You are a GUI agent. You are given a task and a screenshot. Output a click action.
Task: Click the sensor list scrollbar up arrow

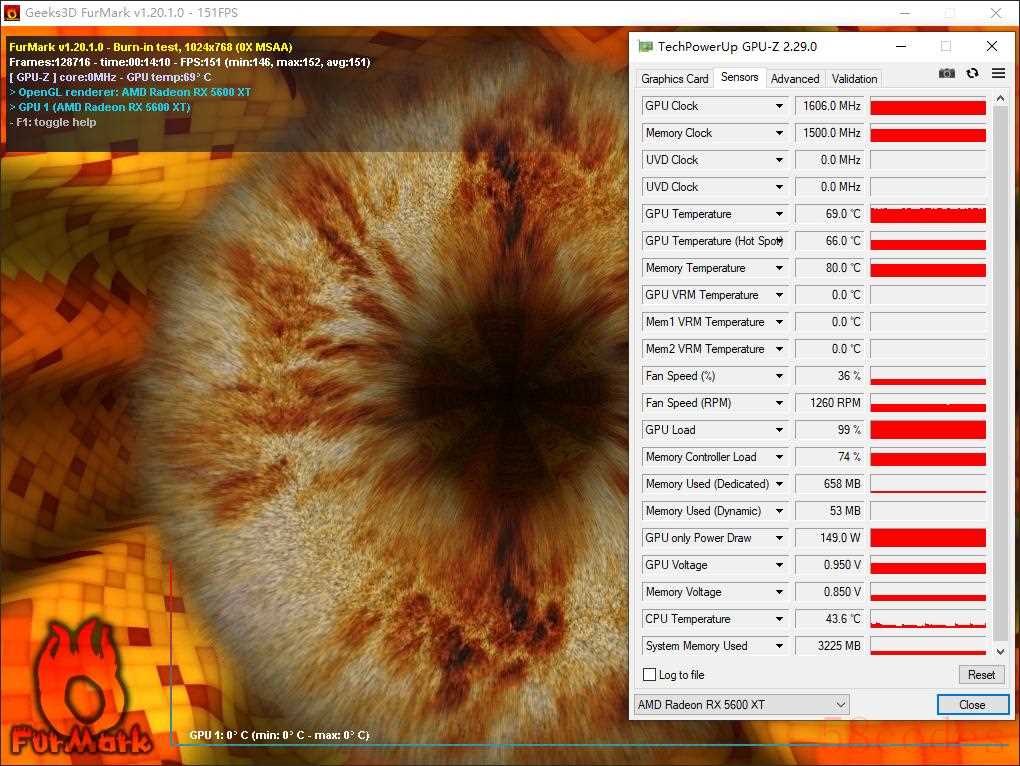click(1000, 99)
